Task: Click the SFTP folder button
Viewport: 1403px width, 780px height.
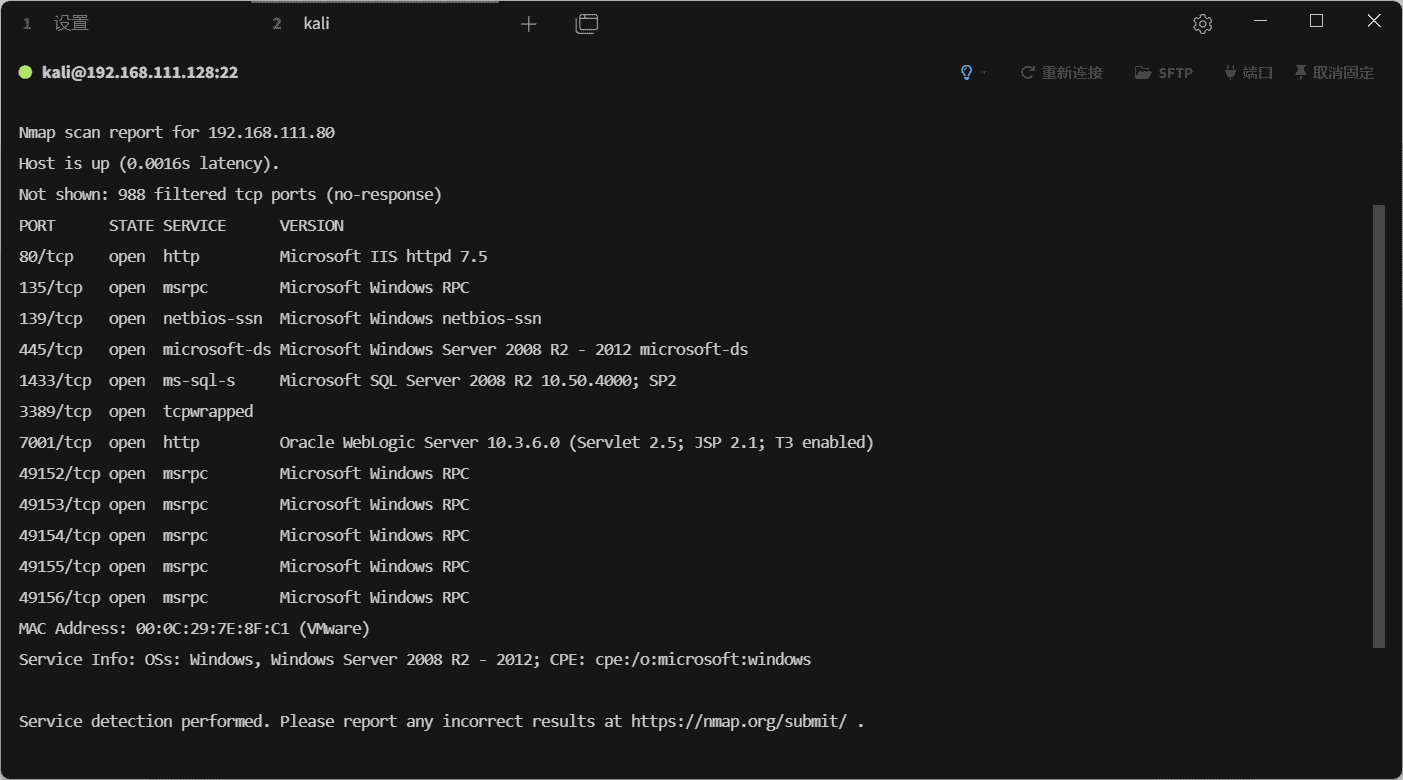Action: 1164,73
